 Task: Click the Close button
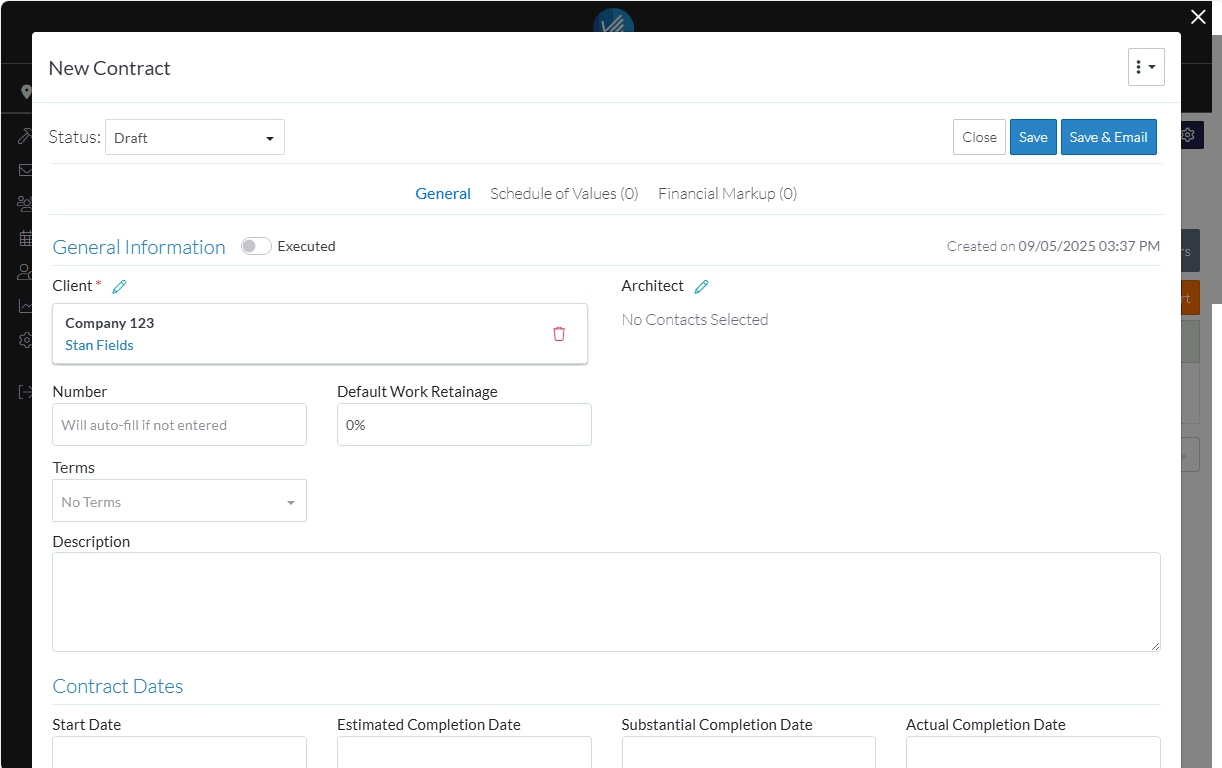click(979, 138)
